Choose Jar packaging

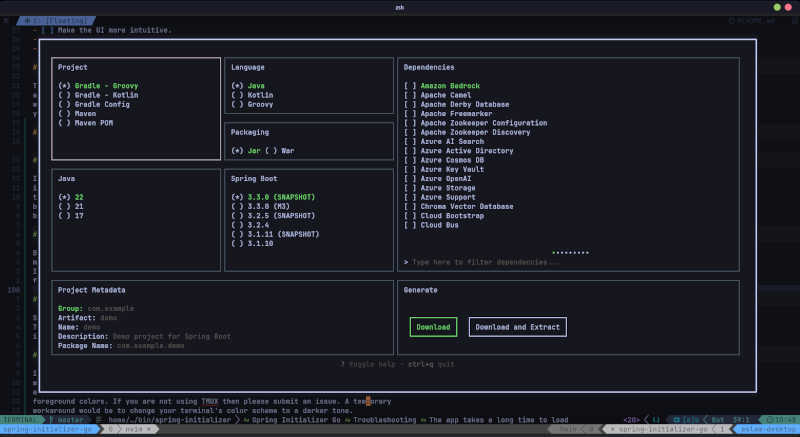point(246,151)
